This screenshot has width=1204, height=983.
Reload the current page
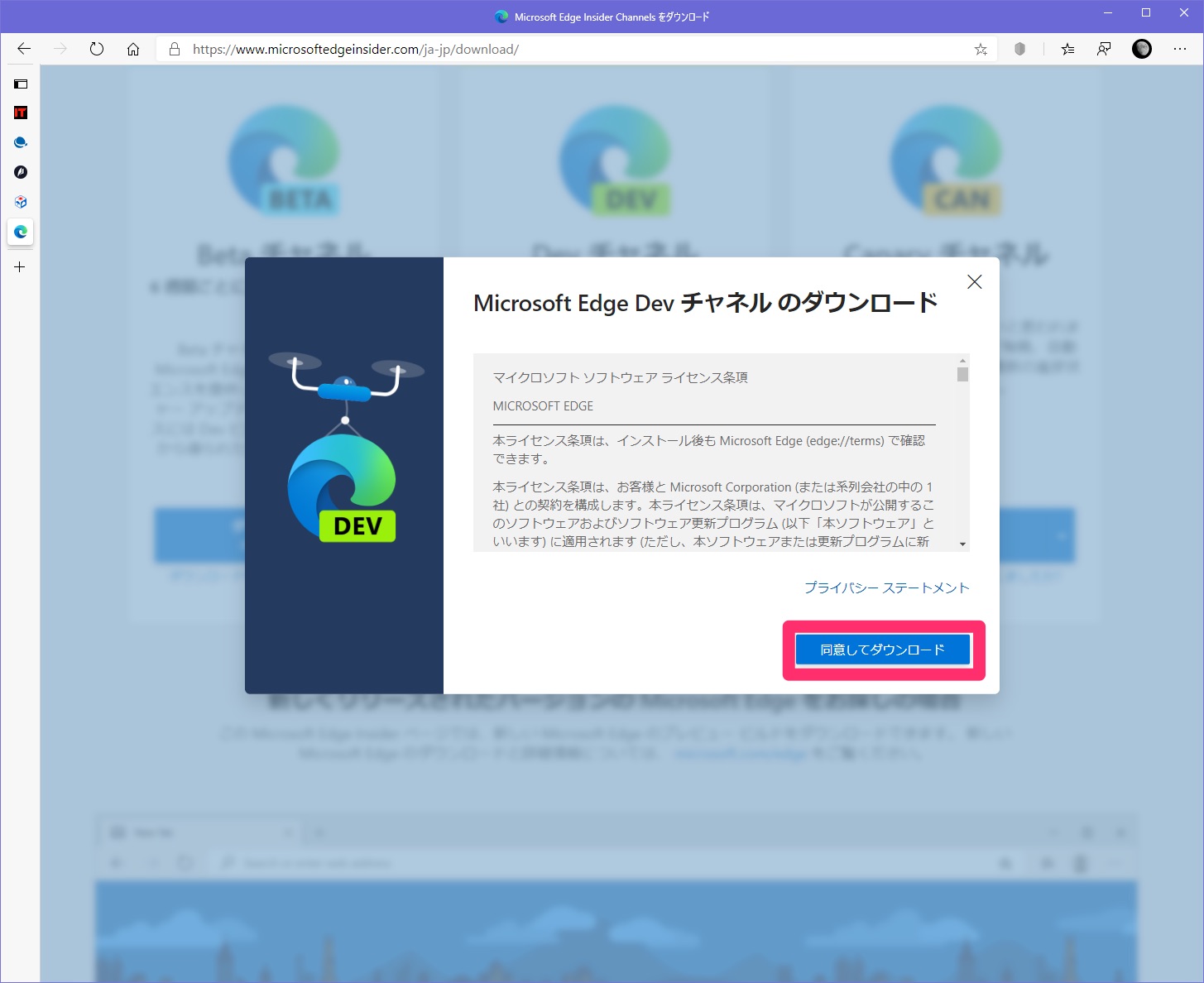(97, 49)
